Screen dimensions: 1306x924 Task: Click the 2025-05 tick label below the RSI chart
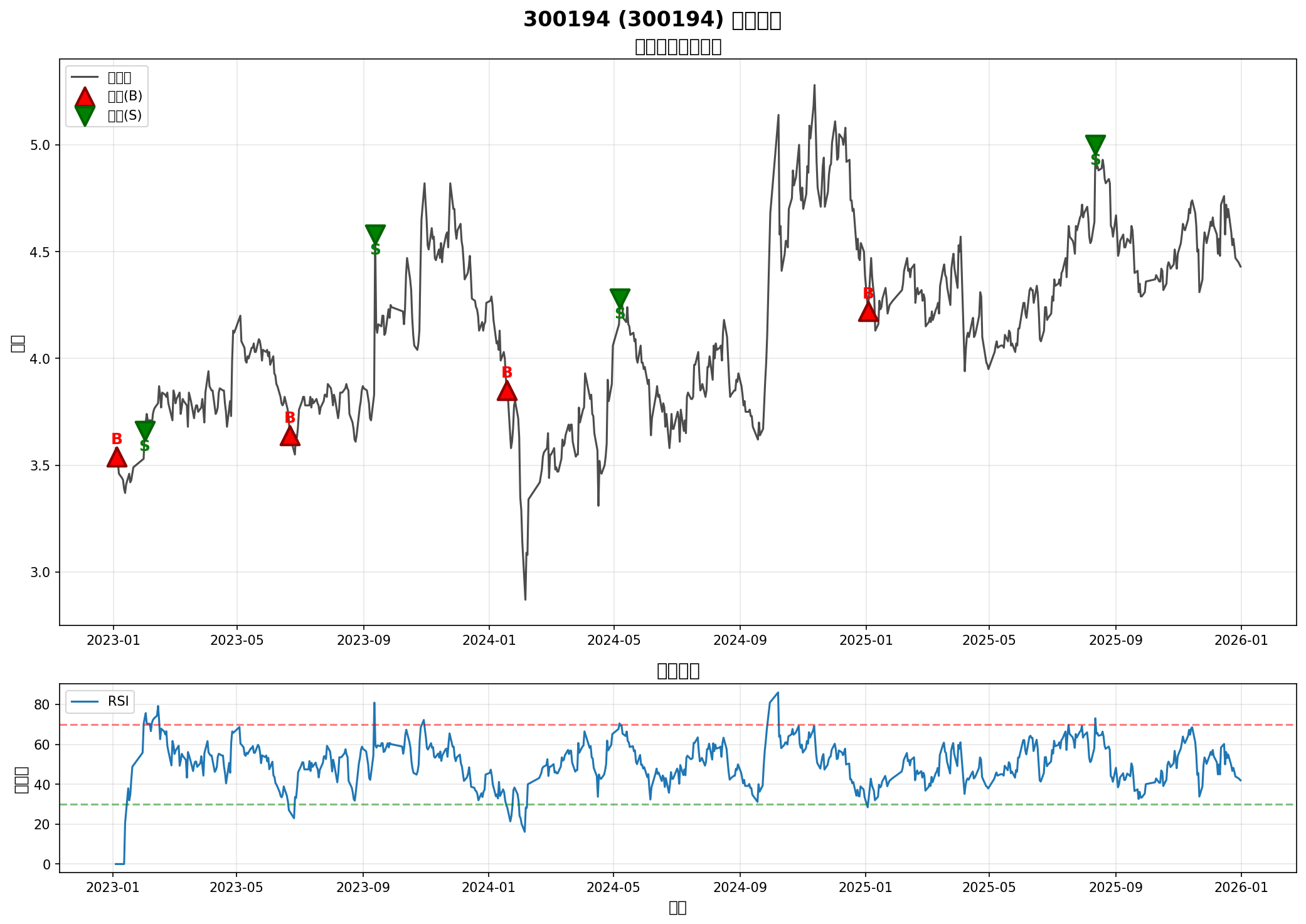click(989, 887)
